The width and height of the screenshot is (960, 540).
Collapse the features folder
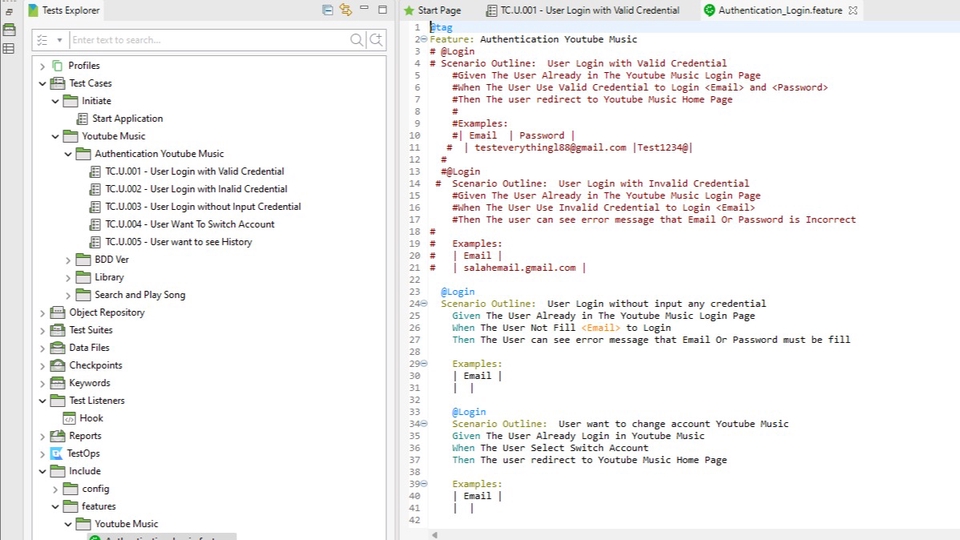pos(55,507)
